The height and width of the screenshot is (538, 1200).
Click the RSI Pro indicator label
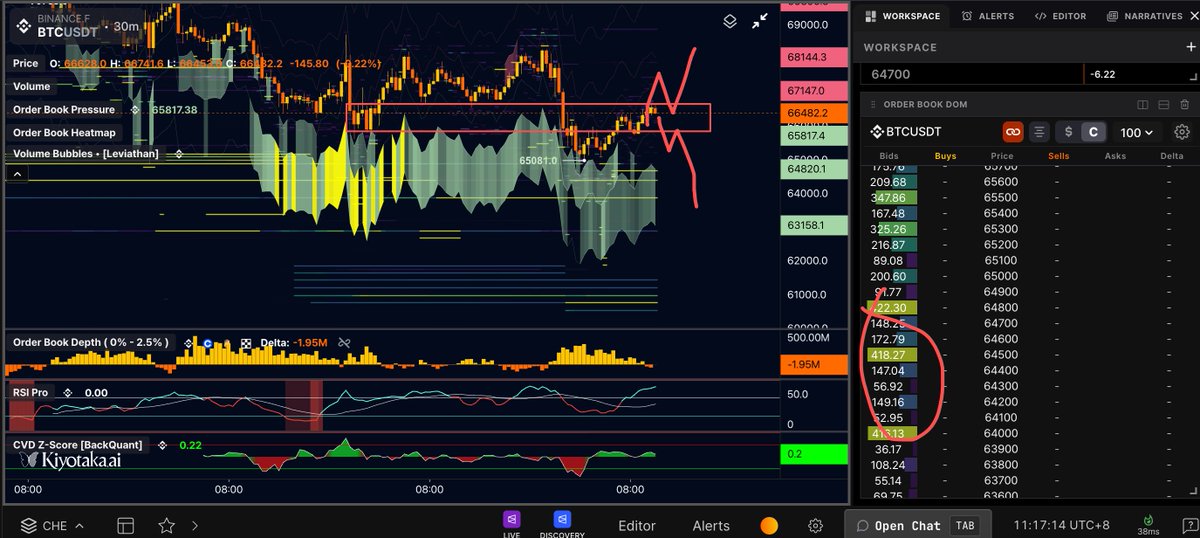[32, 393]
